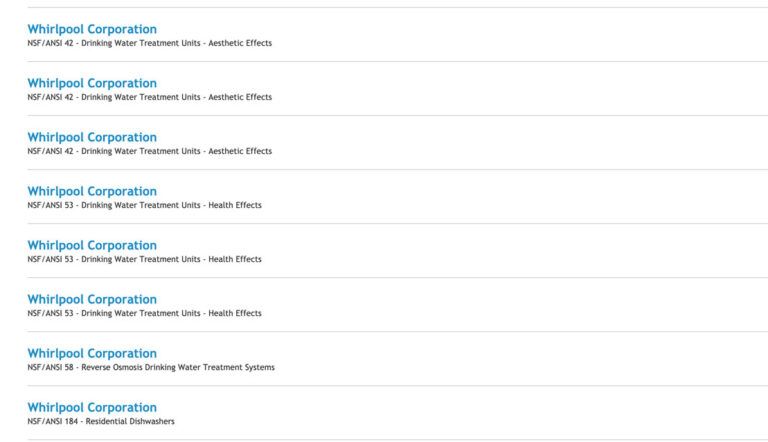Open the third Whirlpool Corporation NSF/ANSI 42 listing
768x442 pixels.
click(92, 137)
